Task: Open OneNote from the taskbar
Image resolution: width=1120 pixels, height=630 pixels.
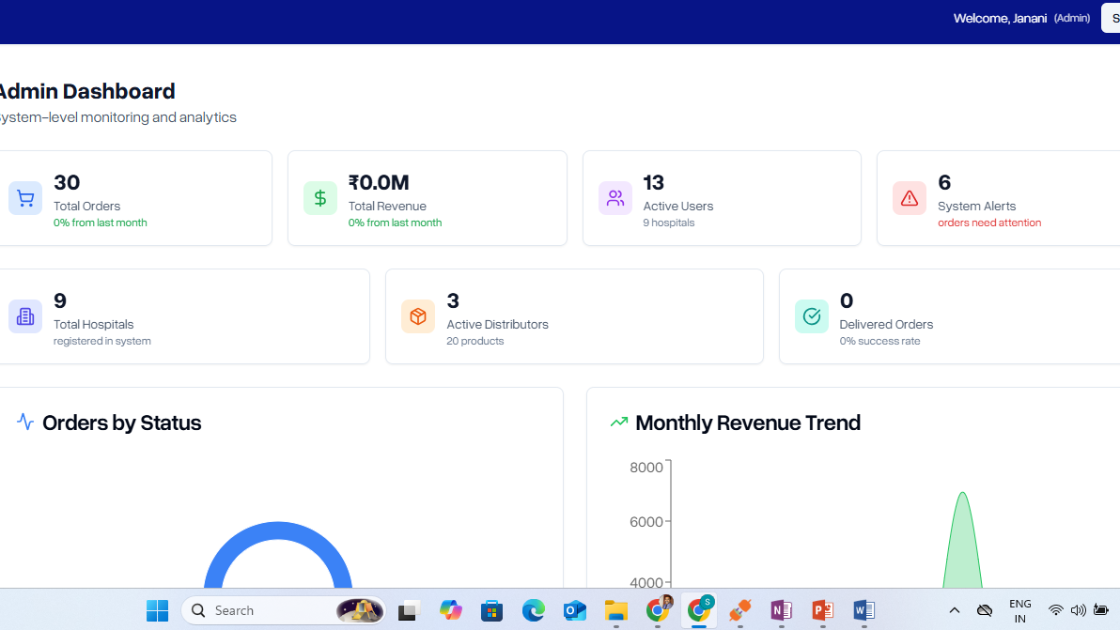Action: pos(781,611)
